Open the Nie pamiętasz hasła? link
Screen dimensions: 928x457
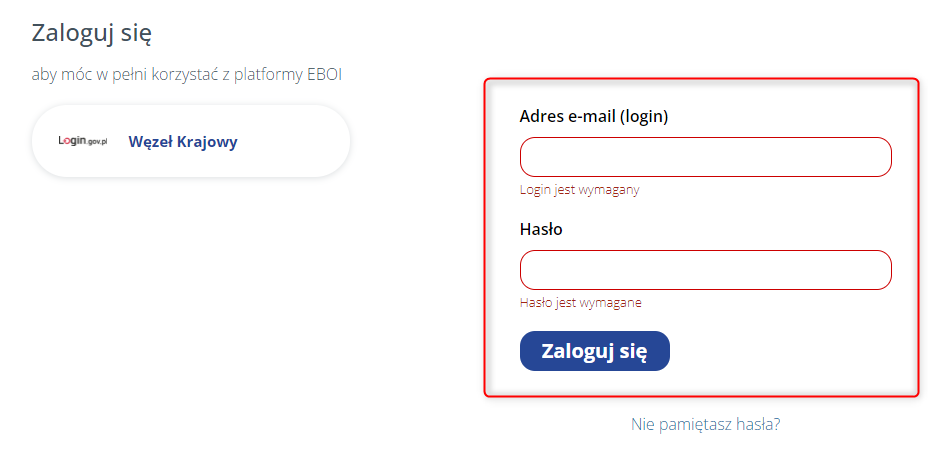705,424
